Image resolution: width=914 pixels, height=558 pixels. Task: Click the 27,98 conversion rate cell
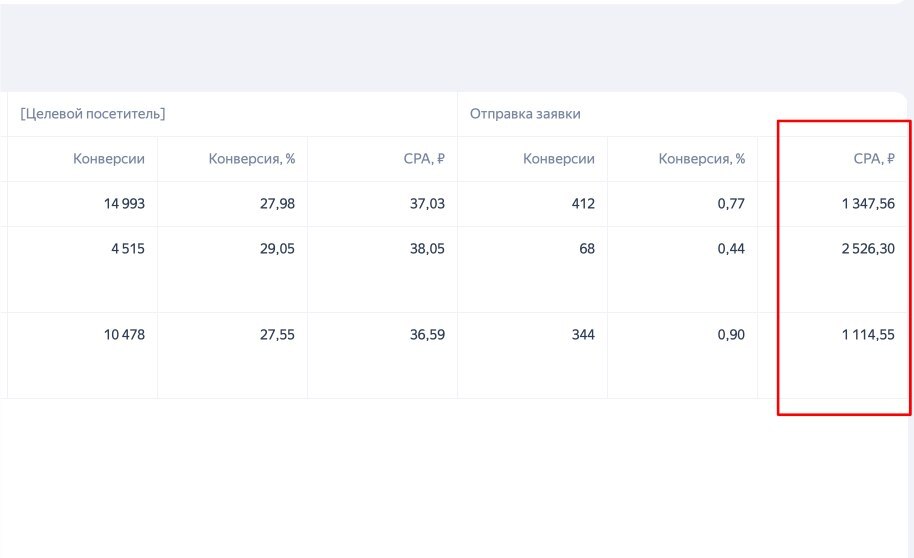[277, 204]
